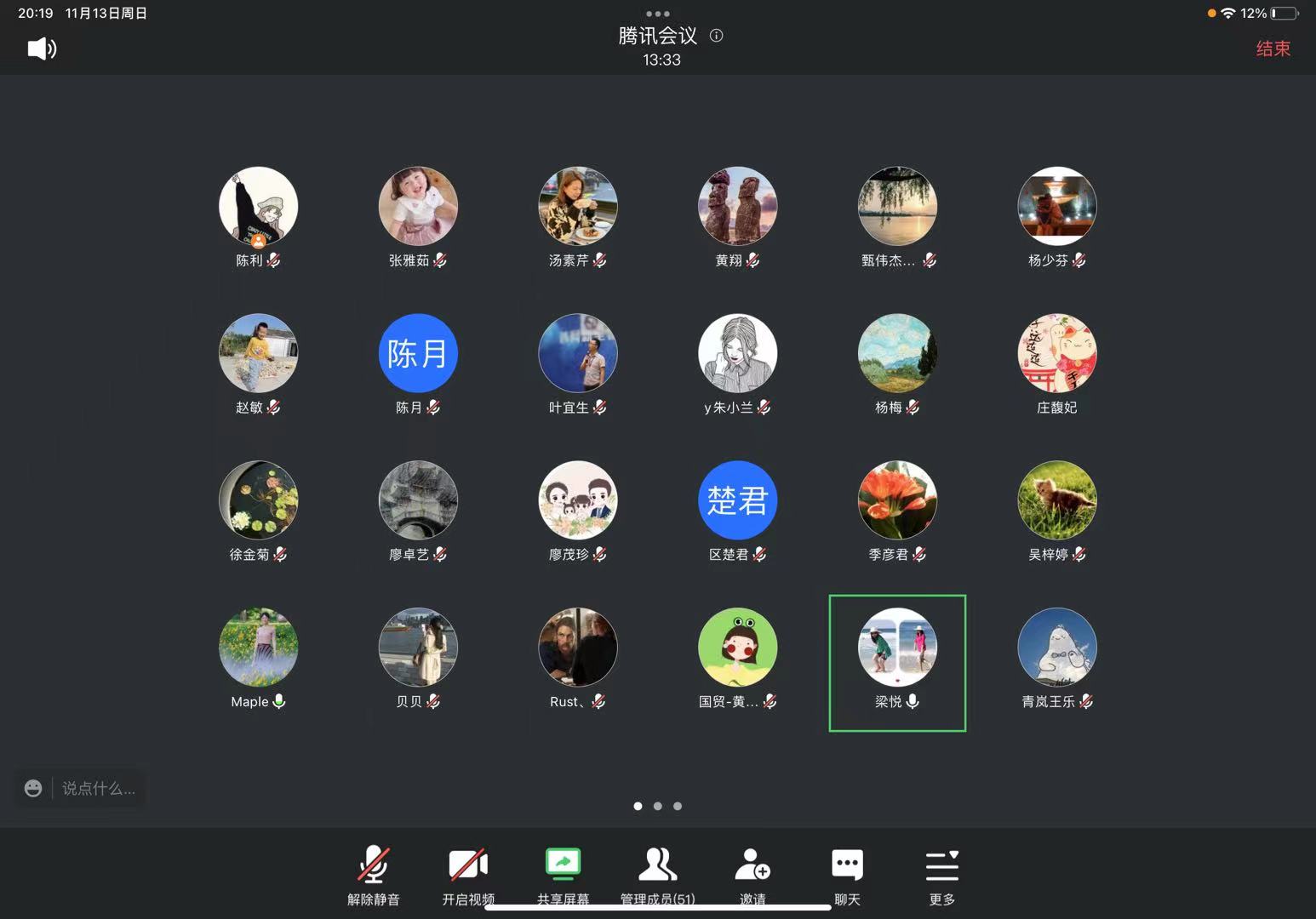The width and height of the screenshot is (1316, 919).
Task: Open 管理成员 member management panel
Action: tap(657, 875)
